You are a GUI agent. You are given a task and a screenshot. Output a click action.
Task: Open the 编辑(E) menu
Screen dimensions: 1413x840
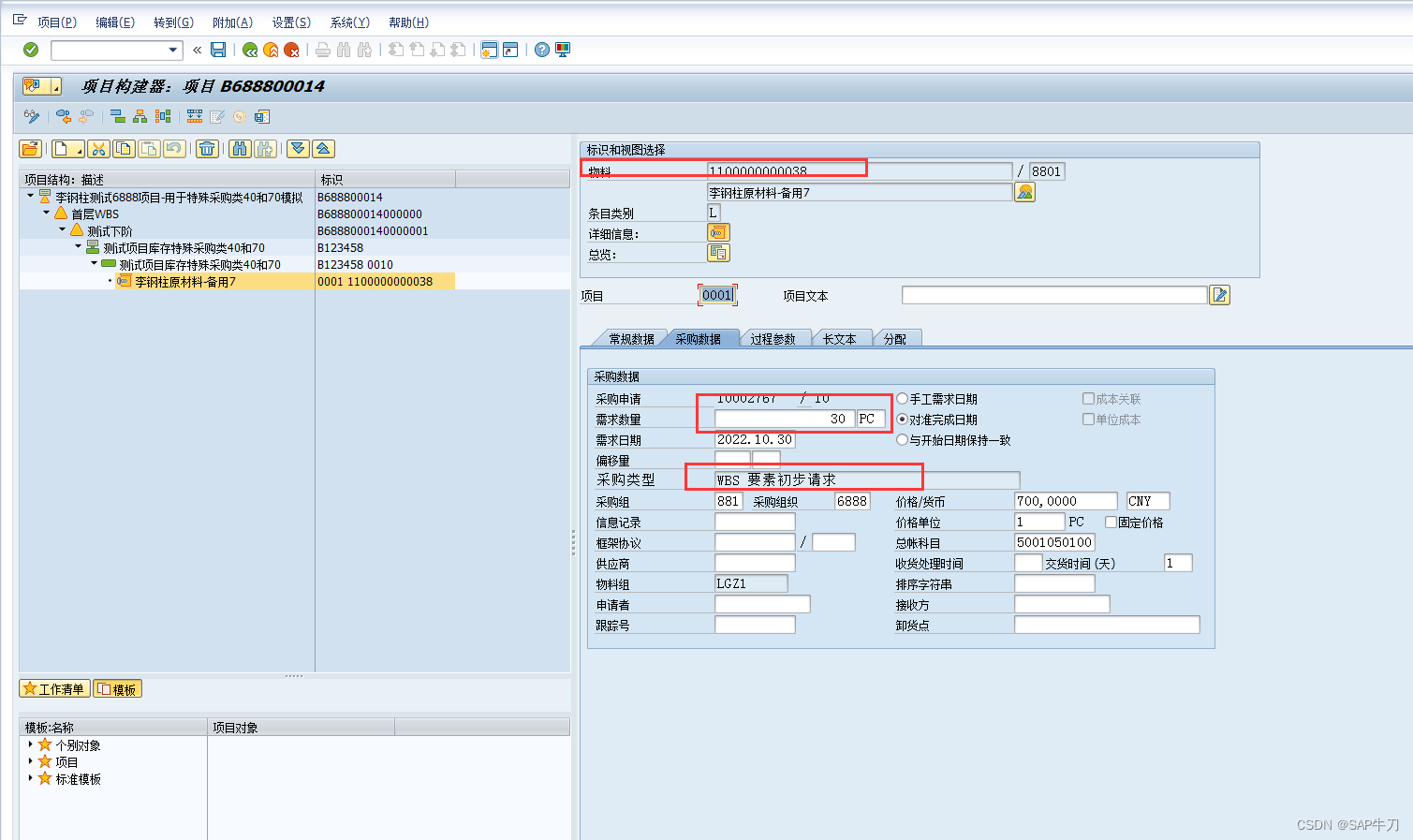click(x=115, y=22)
